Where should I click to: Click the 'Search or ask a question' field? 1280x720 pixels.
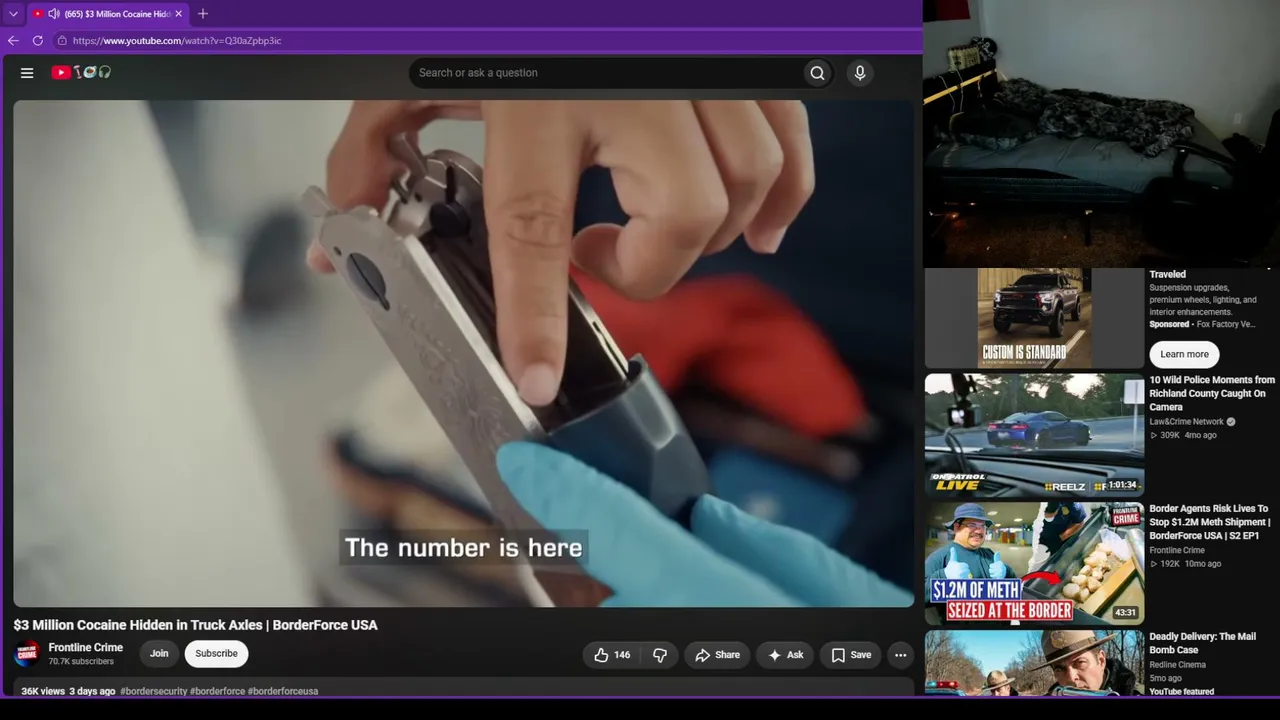[x=605, y=73]
